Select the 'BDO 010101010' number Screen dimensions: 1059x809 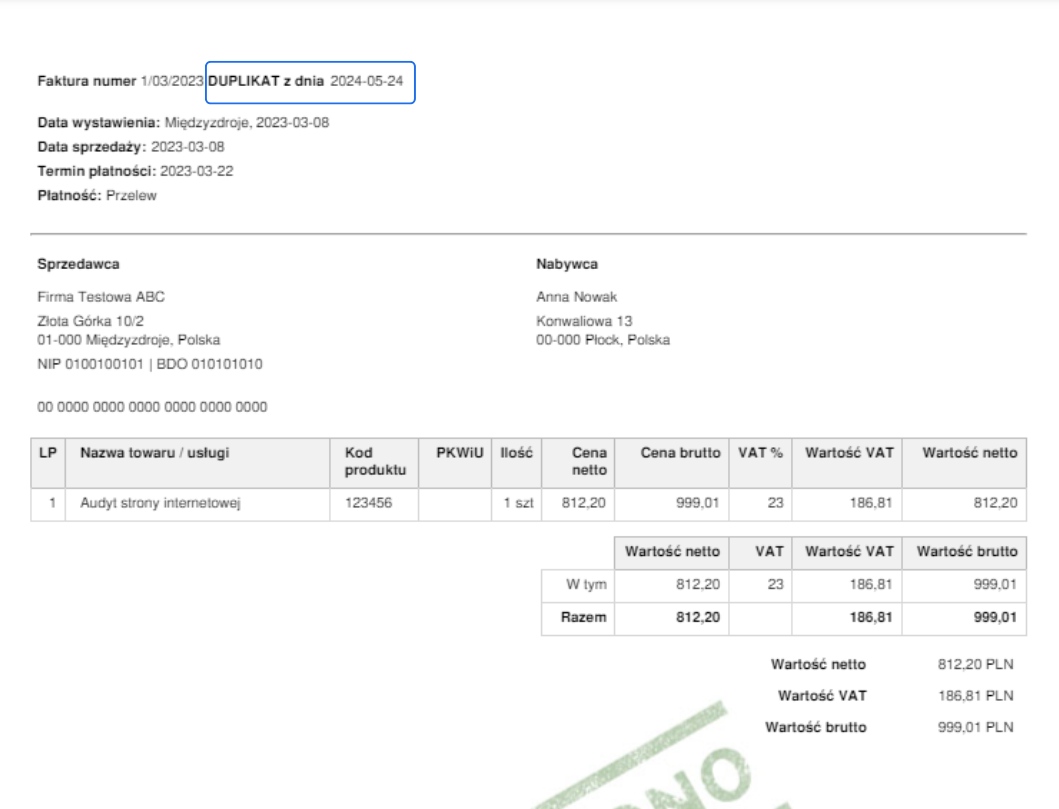click(209, 365)
